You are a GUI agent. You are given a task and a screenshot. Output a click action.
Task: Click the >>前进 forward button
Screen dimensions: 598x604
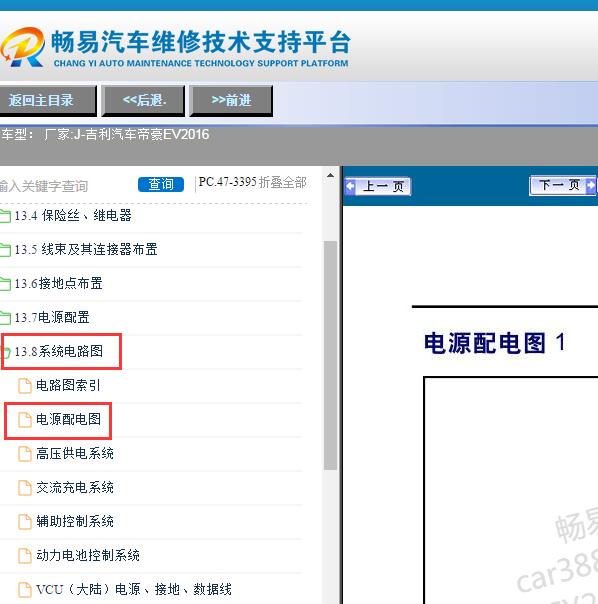(231, 101)
